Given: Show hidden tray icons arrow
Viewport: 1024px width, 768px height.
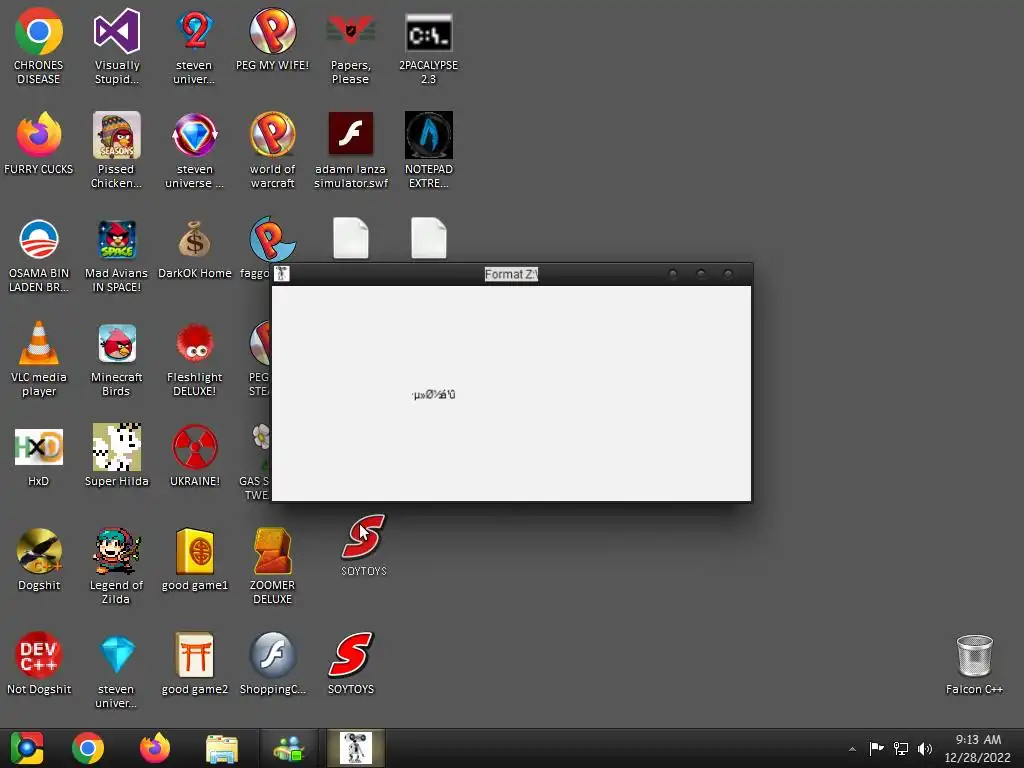Looking at the screenshot, I should 852,749.
